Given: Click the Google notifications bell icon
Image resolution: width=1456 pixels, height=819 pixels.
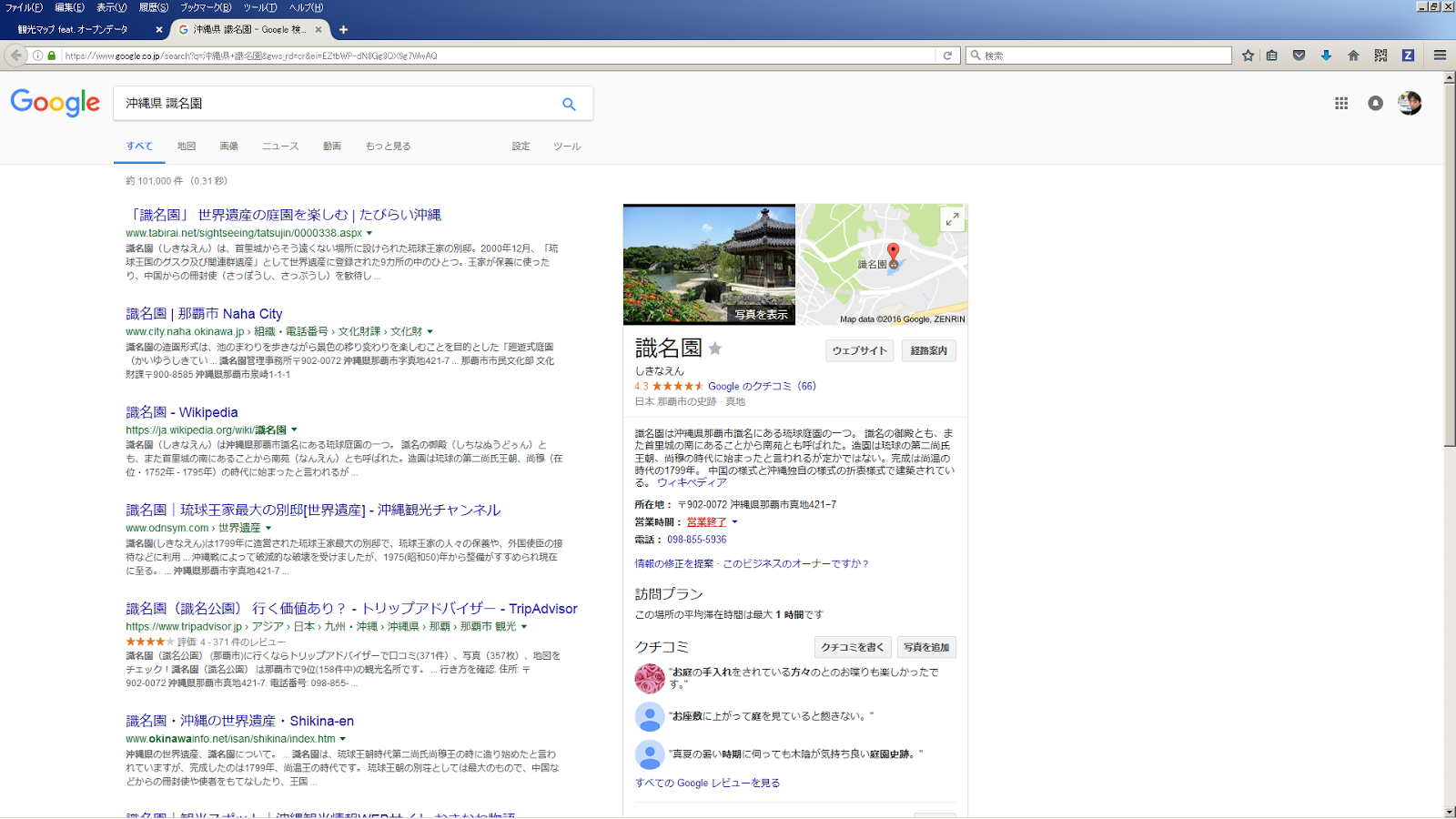Looking at the screenshot, I should pos(1375,104).
